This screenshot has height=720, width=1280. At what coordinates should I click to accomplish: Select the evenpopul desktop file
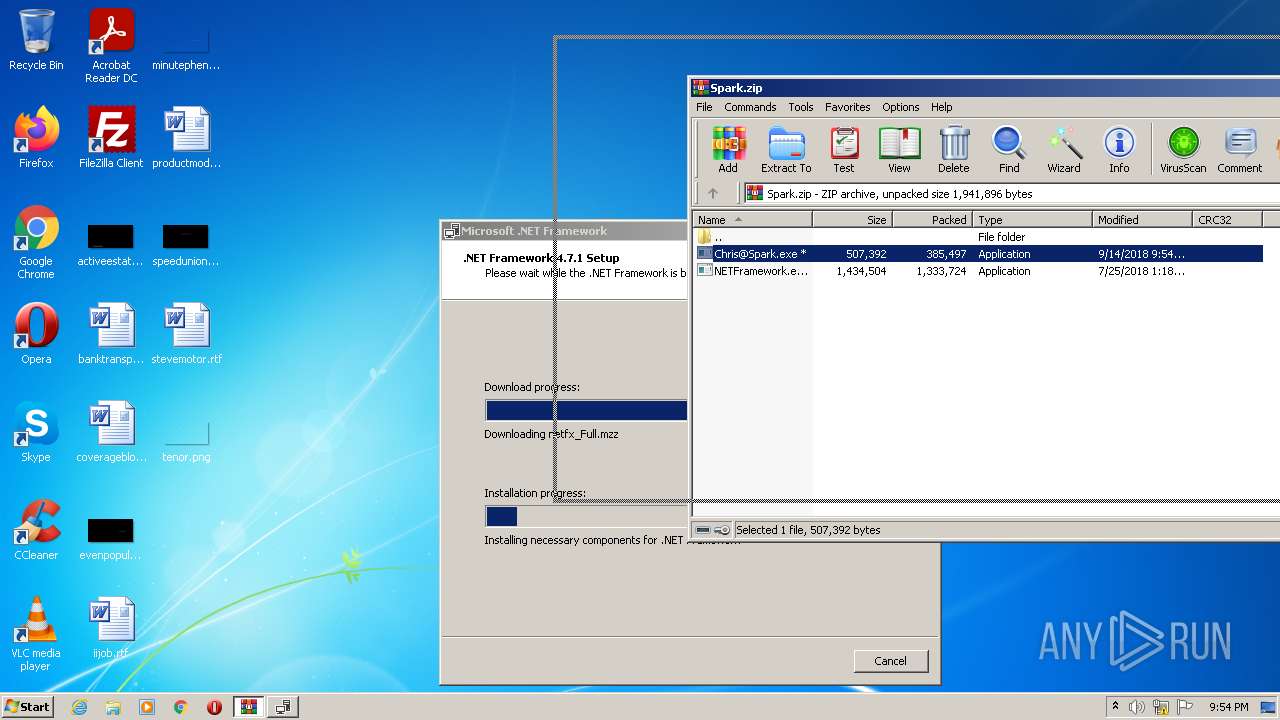(x=111, y=538)
